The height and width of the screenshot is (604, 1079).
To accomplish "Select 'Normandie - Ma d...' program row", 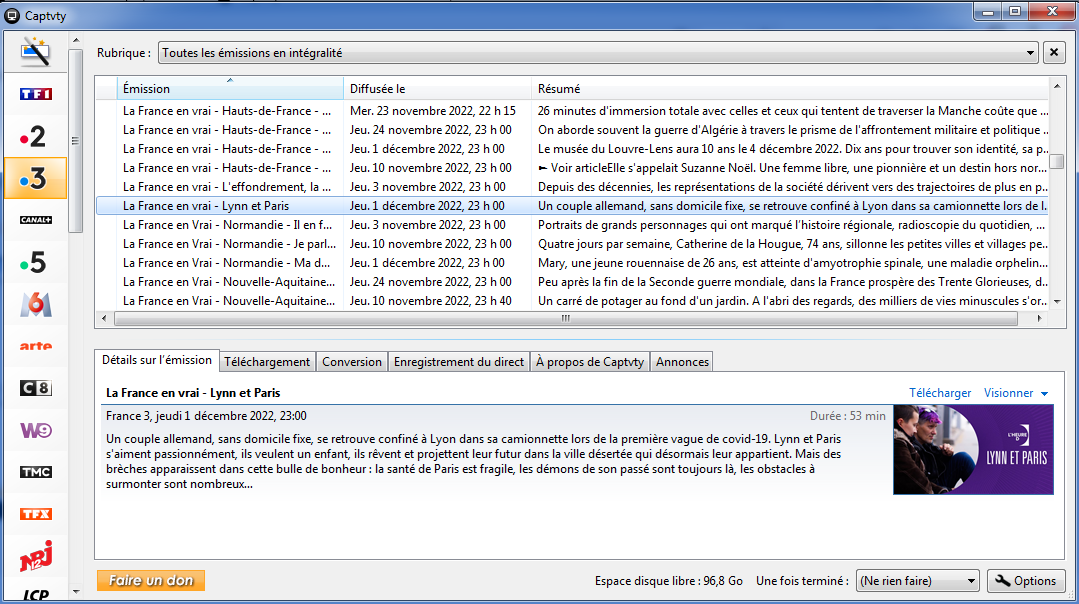I will click(x=572, y=263).
